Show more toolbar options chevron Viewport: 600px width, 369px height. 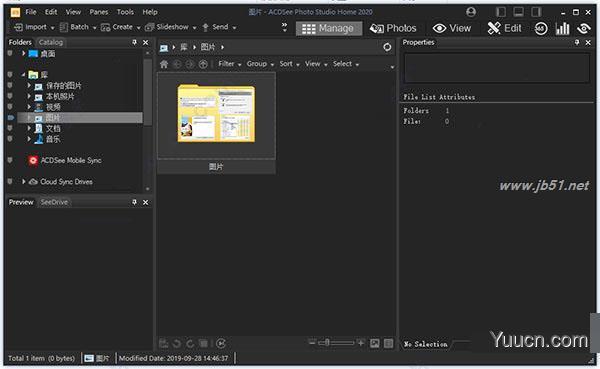tap(284, 27)
